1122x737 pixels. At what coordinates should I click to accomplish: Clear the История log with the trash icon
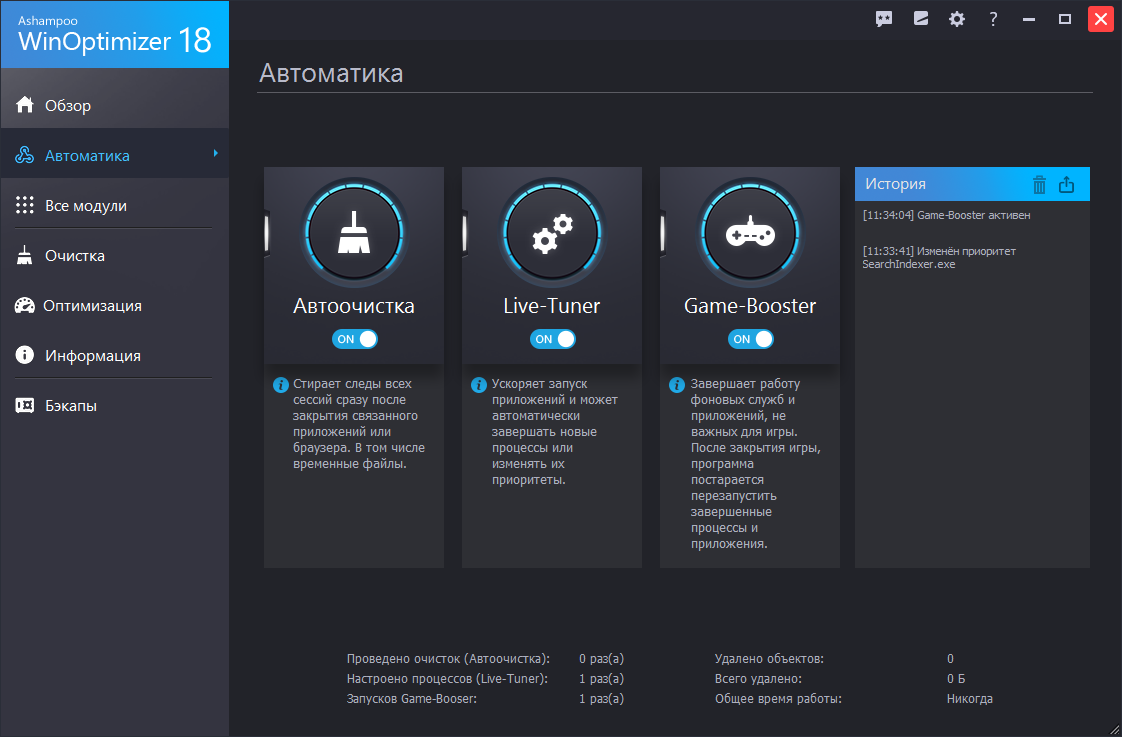coord(1041,184)
